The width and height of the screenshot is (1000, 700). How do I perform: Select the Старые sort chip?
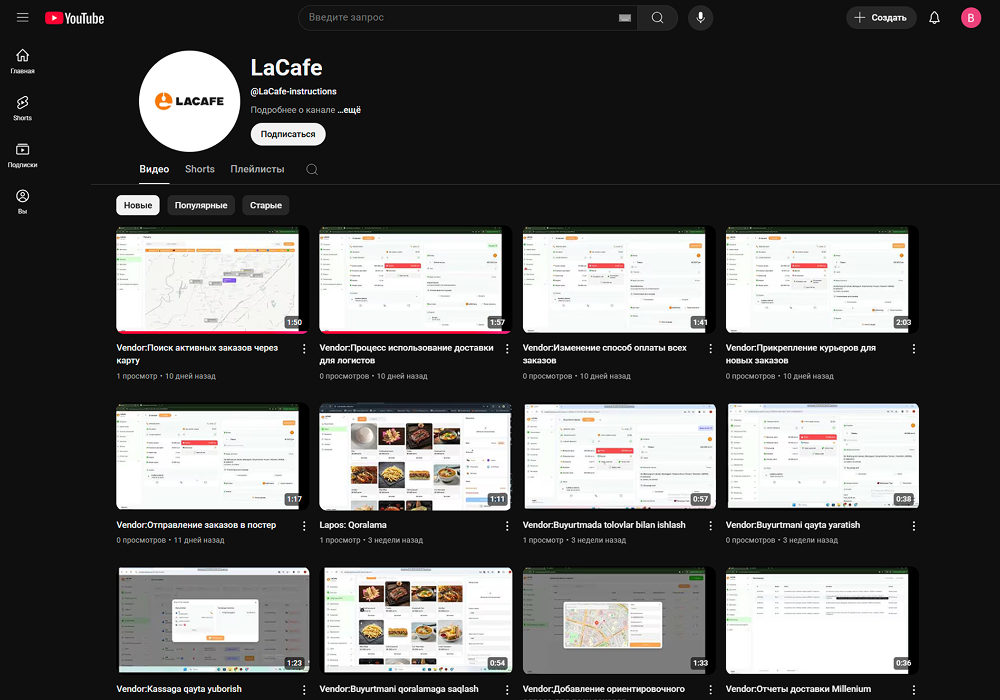(266, 205)
